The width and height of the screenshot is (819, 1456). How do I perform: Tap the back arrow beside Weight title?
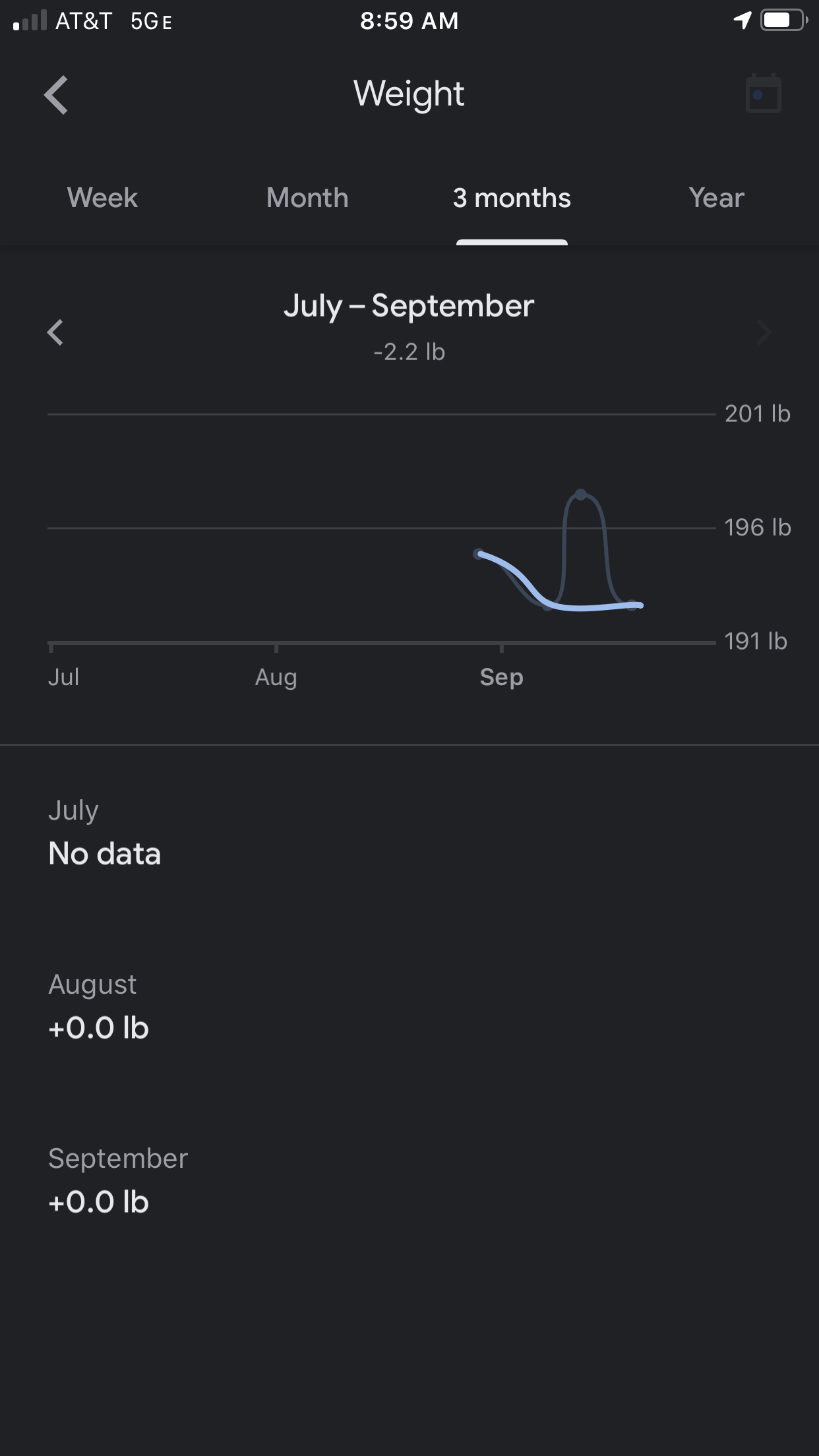(x=57, y=95)
